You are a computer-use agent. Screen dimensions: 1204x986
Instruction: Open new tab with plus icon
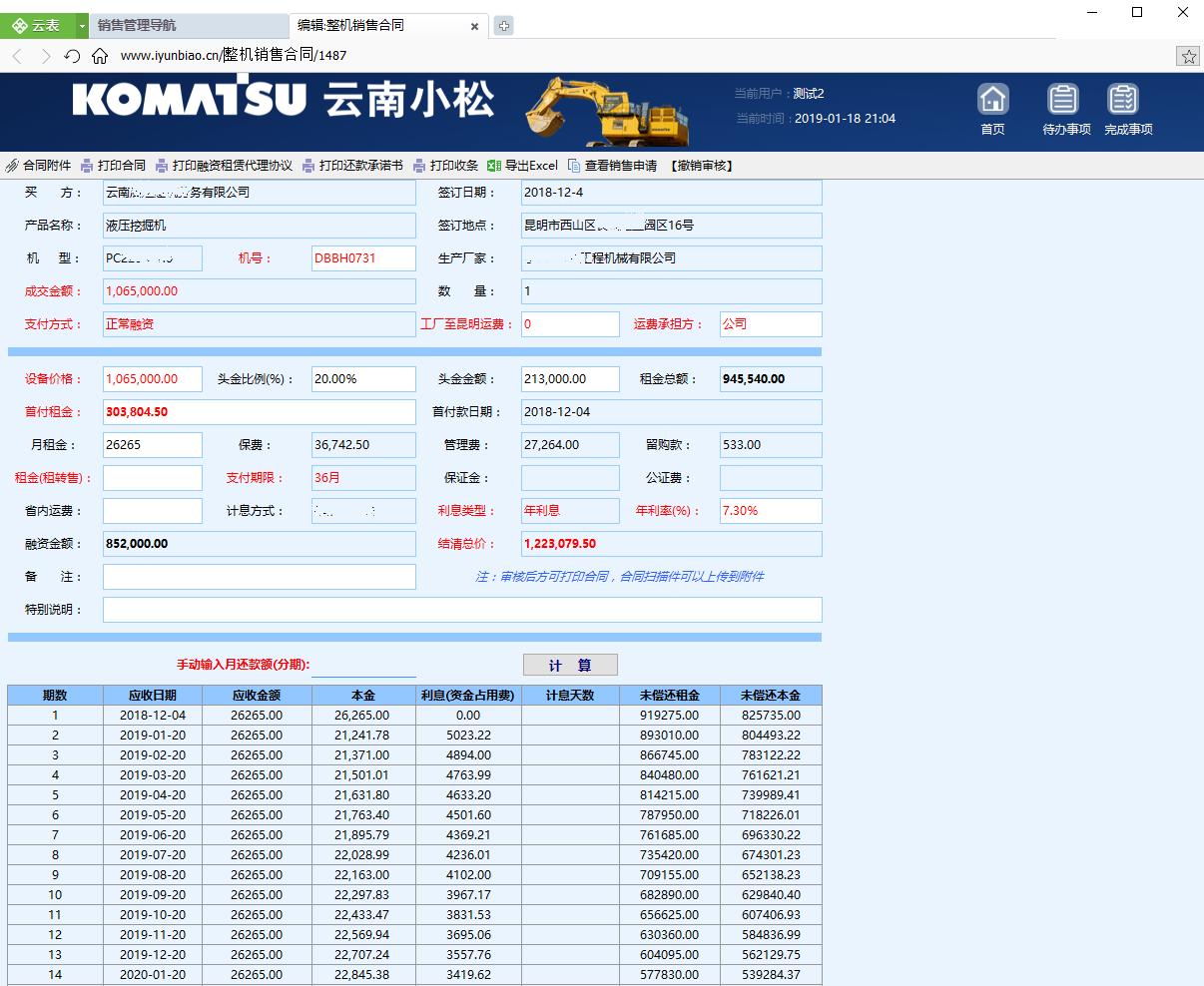504,26
